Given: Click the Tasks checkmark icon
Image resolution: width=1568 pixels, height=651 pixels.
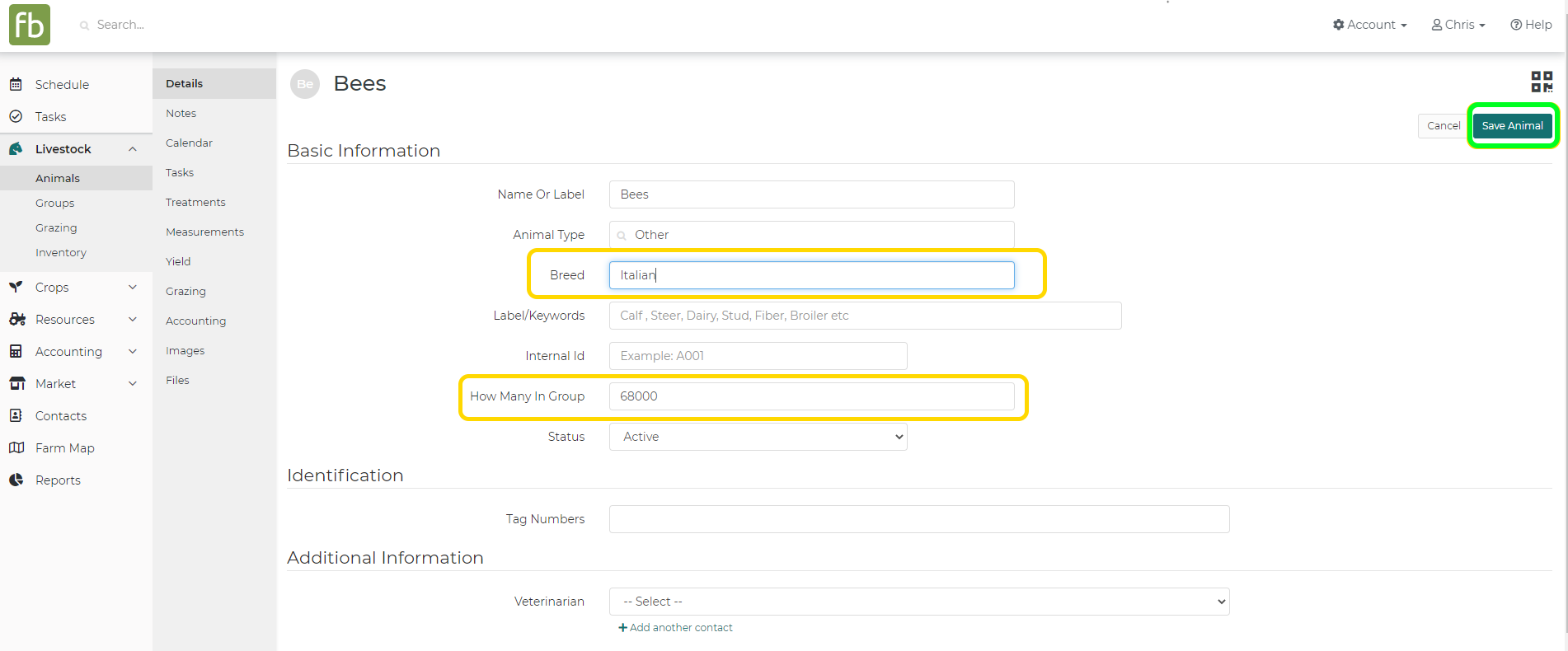Looking at the screenshot, I should coord(16,116).
